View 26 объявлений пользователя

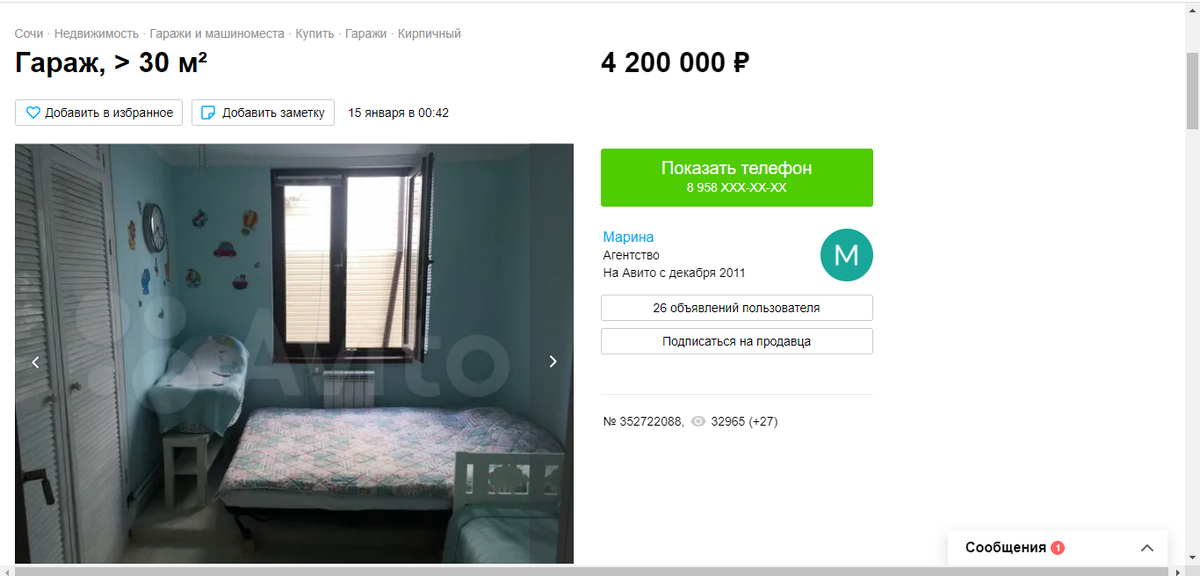(x=737, y=308)
